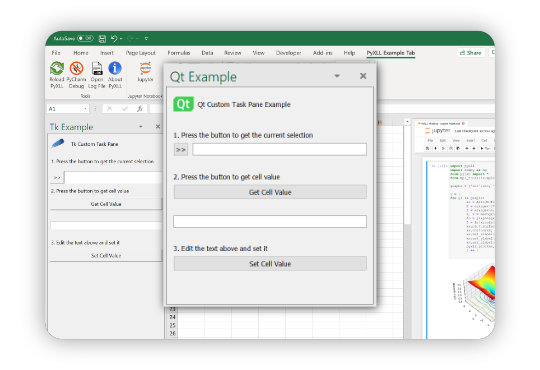540x370 pixels.
Task: Open the File menu tab
Action: pos(56,53)
